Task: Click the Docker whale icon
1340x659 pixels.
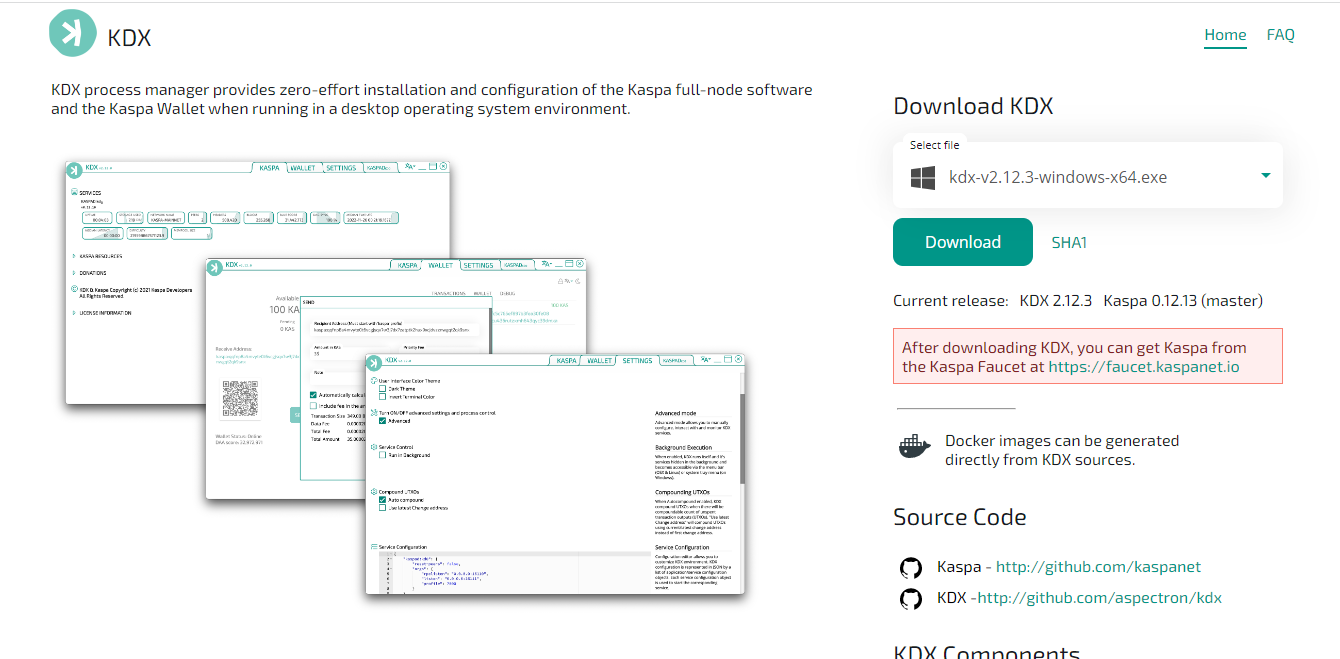Action: pyautogui.click(x=914, y=446)
